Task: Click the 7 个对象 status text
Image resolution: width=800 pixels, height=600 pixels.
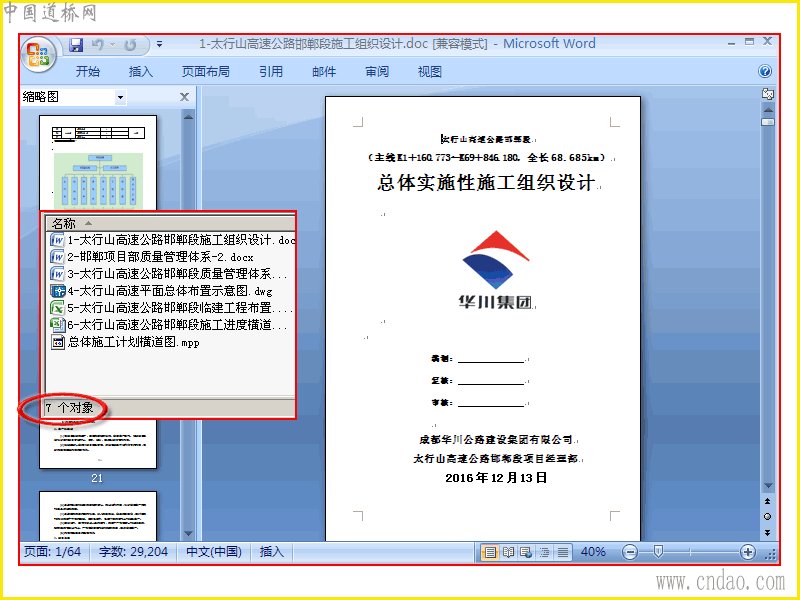Action: pos(69,408)
